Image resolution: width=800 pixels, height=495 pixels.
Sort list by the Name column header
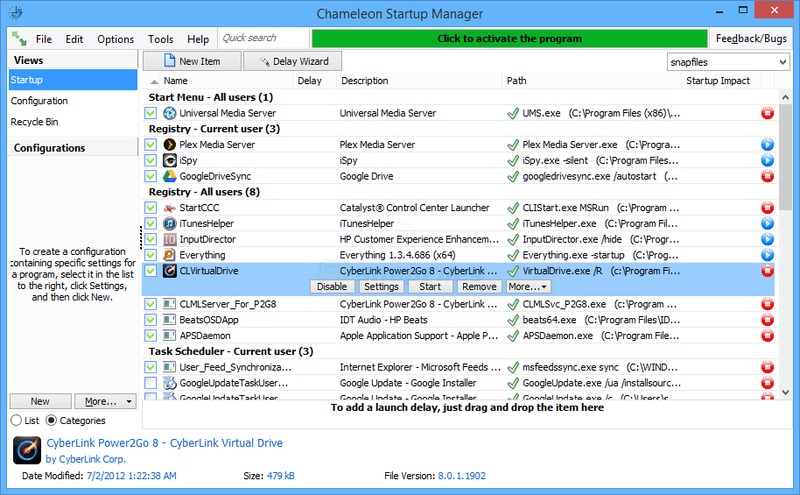[x=176, y=81]
